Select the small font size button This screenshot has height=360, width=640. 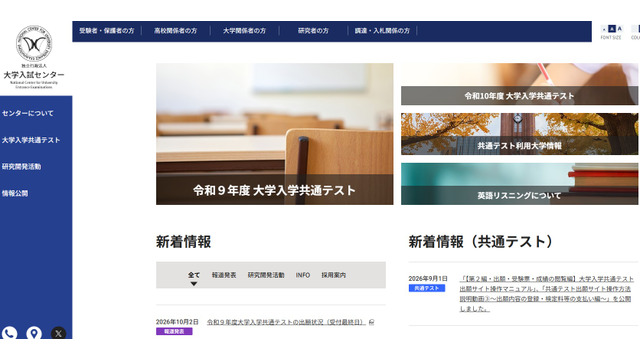click(x=604, y=29)
